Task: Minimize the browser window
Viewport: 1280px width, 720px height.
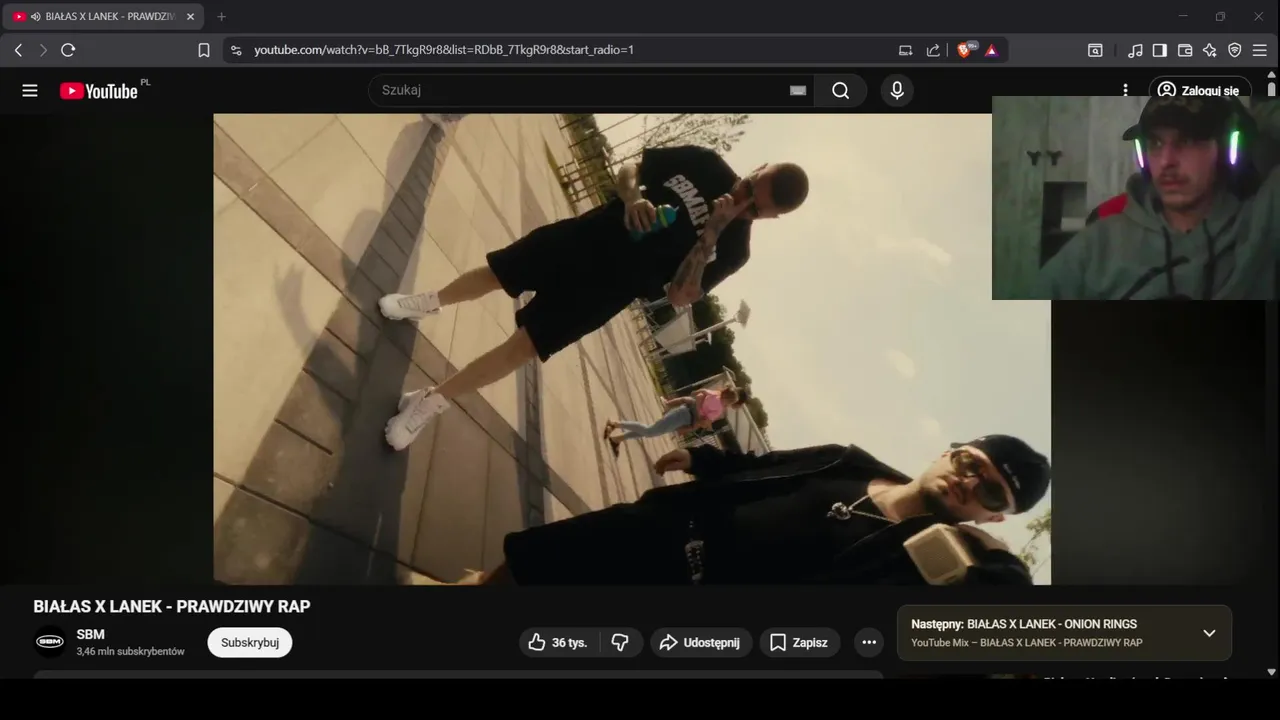Action: coord(1183,16)
